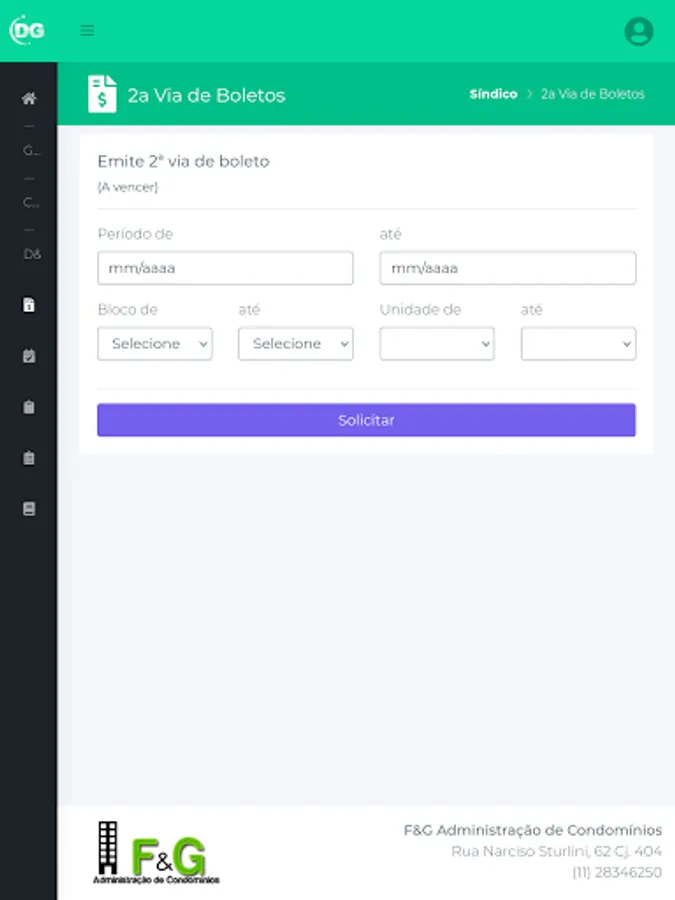Open the 'Unidade de' dropdown
Image resolution: width=675 pixels, height=900 pixels.
click(437, 344)
